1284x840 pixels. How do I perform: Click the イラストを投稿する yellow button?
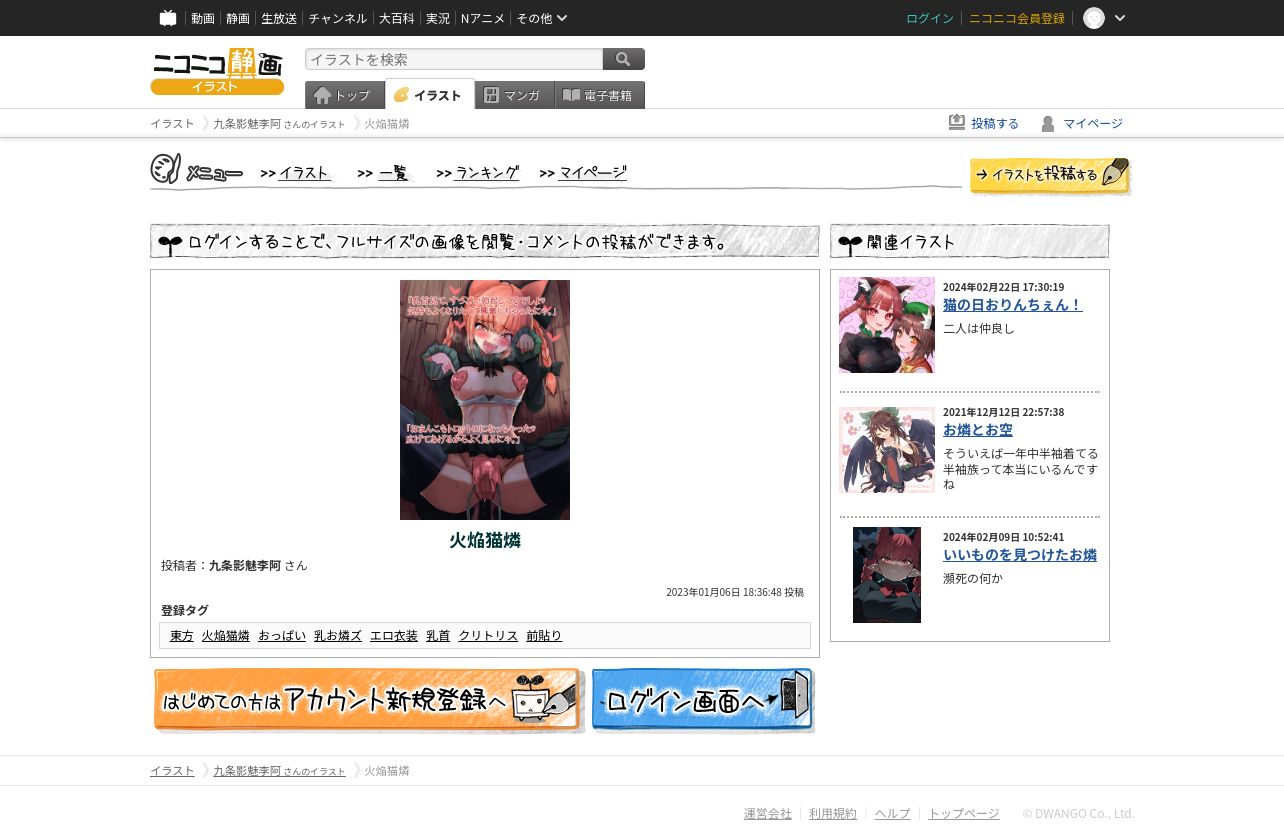tap(1050, 175)
